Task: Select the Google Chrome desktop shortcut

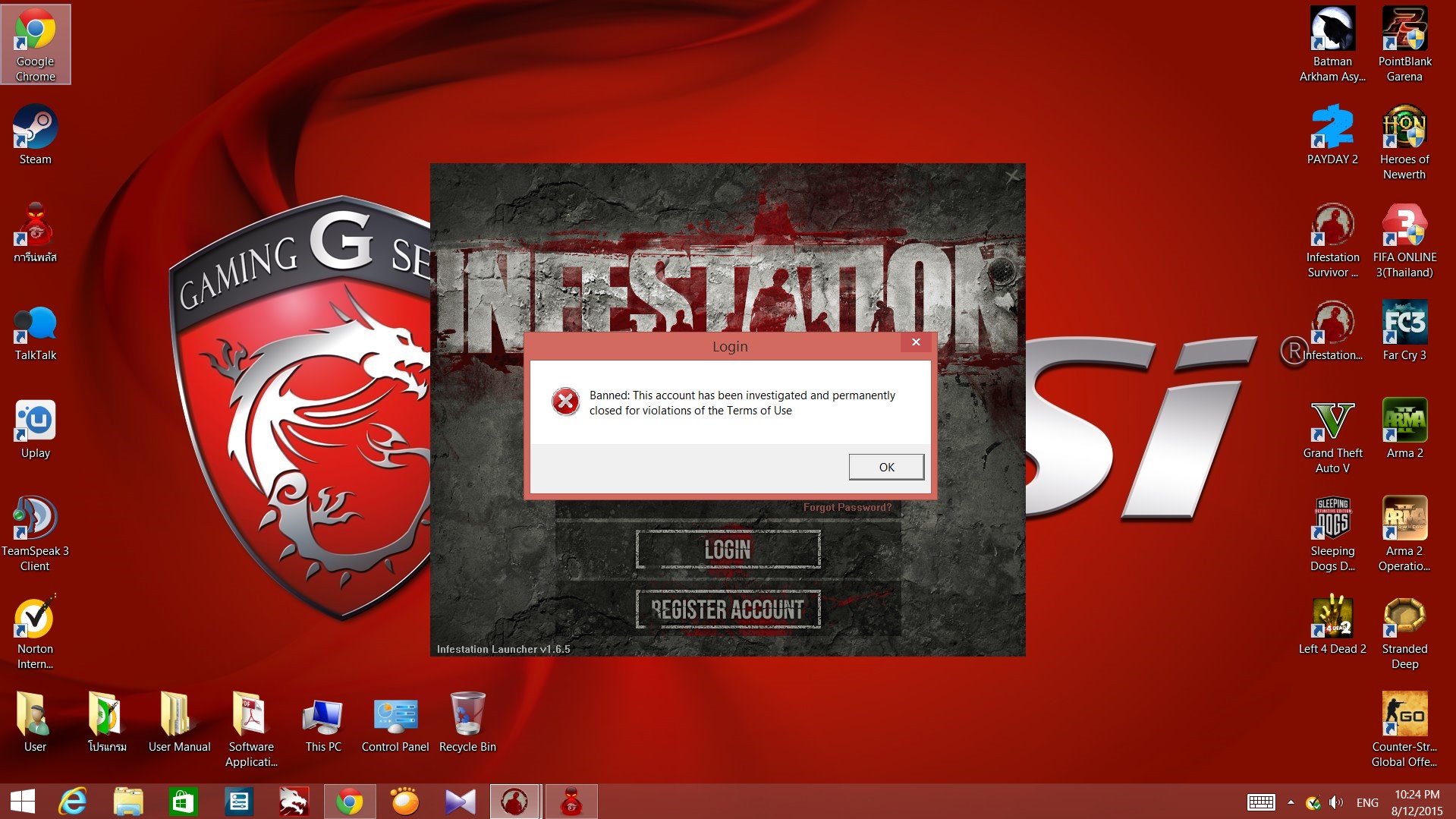Action: coord(36,45)
